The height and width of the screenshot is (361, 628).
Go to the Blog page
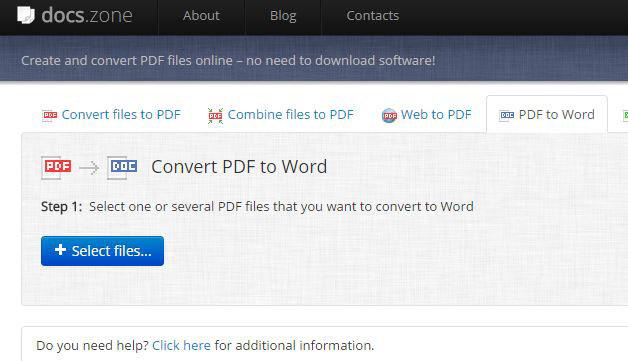pos(283,16)
